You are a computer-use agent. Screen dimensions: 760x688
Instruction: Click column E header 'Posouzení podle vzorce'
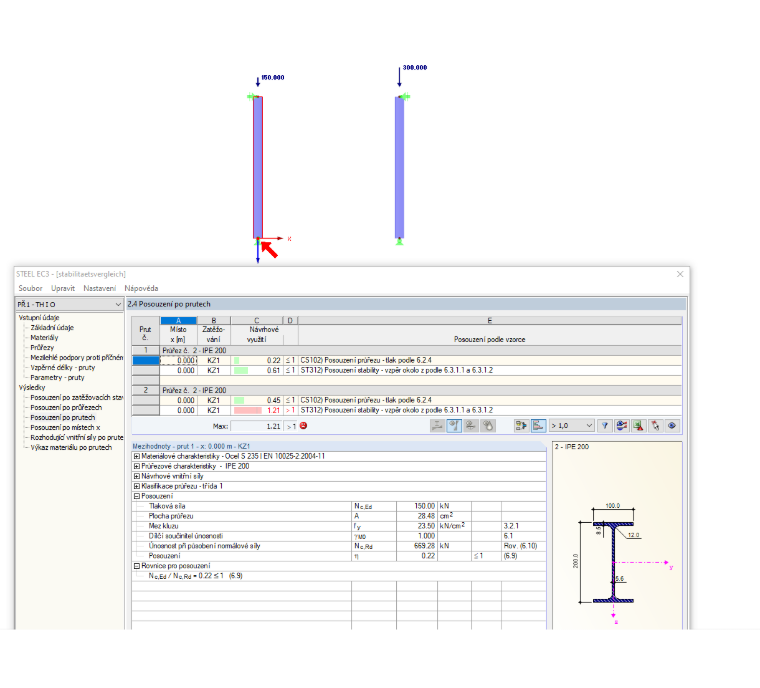tap(490, 339)
